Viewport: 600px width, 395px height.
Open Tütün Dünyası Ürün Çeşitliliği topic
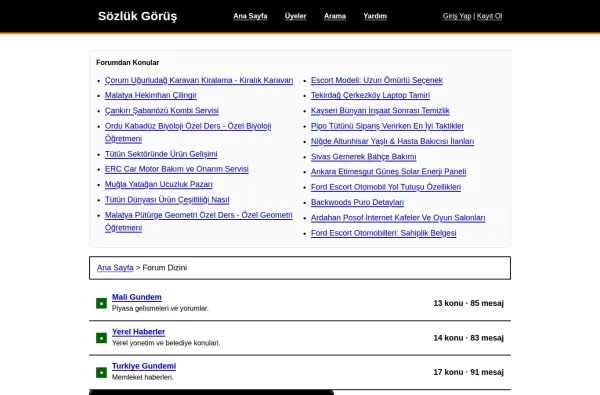click(x=167, y=200)
